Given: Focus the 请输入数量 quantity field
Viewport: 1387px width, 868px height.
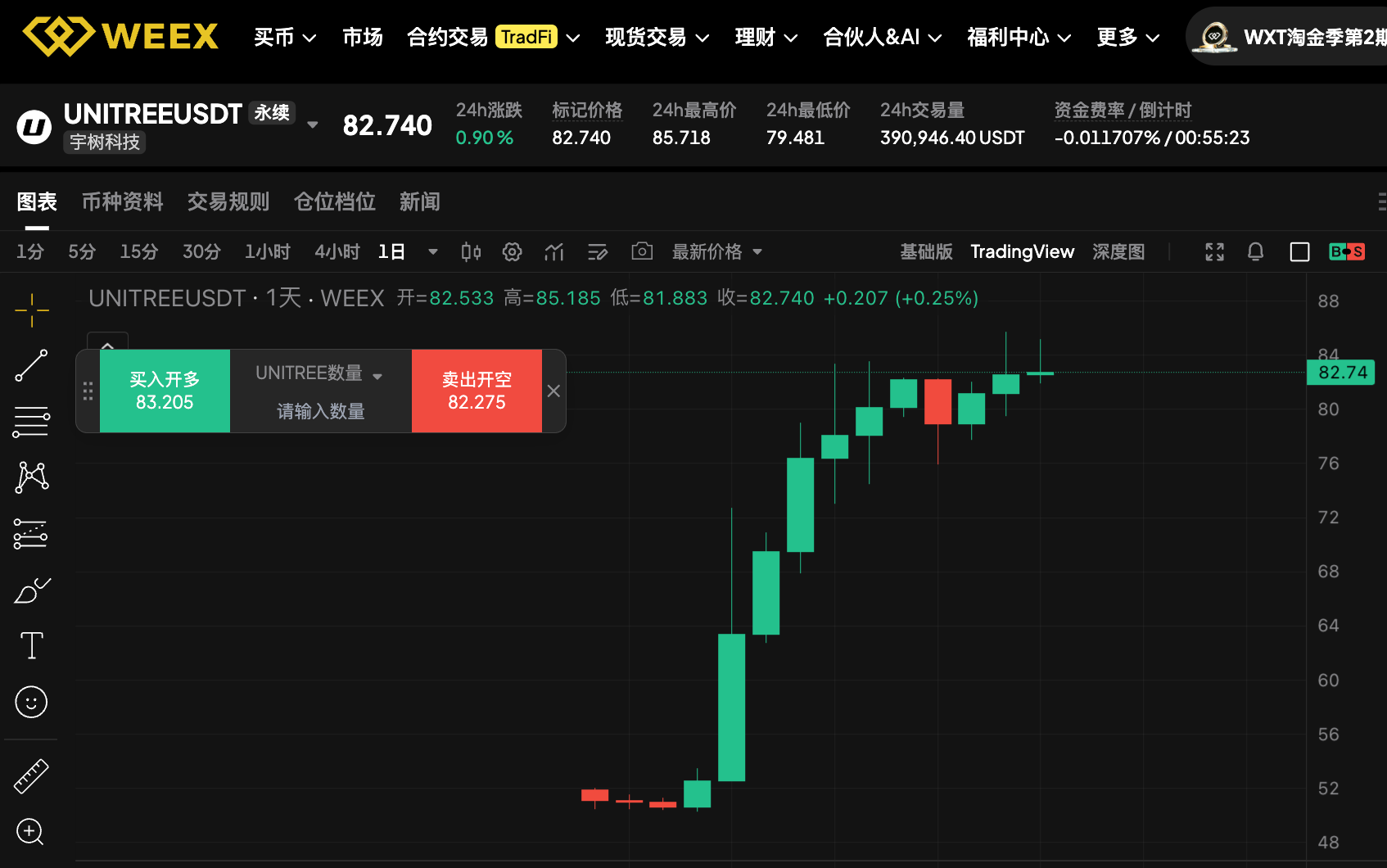Looking at the screenshot, I should [321, 411].
